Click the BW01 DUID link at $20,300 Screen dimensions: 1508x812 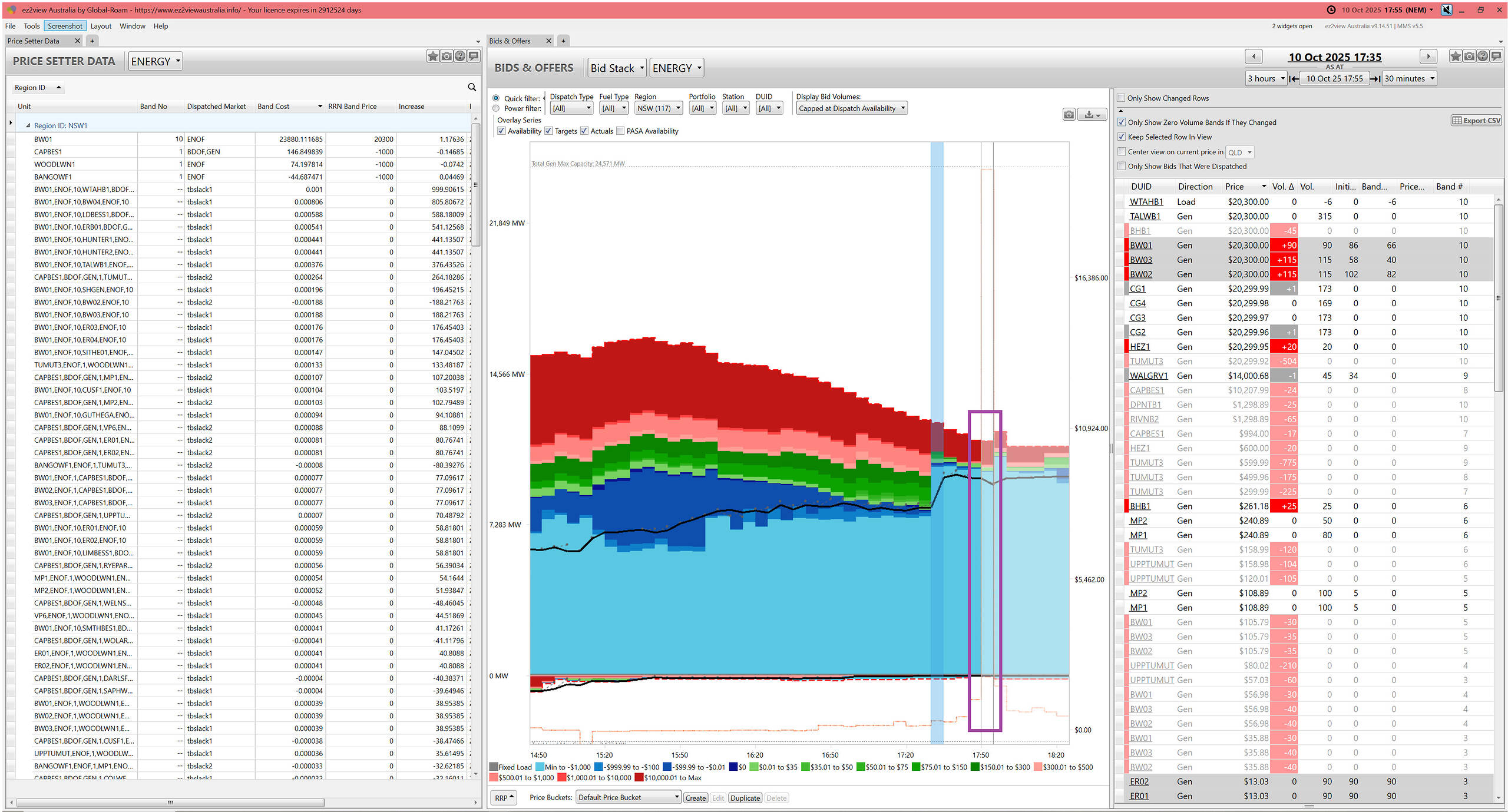point(1140,246)
